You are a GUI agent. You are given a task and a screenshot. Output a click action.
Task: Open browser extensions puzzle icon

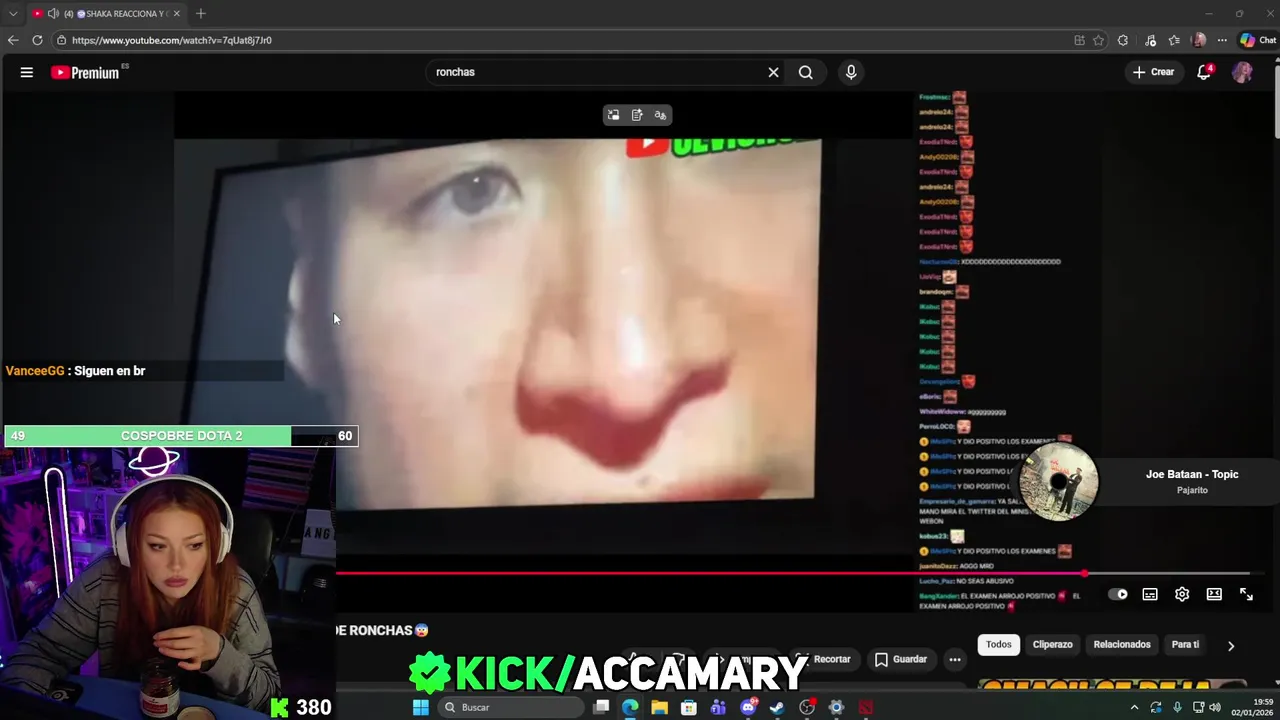click(x=1123, y=40)
